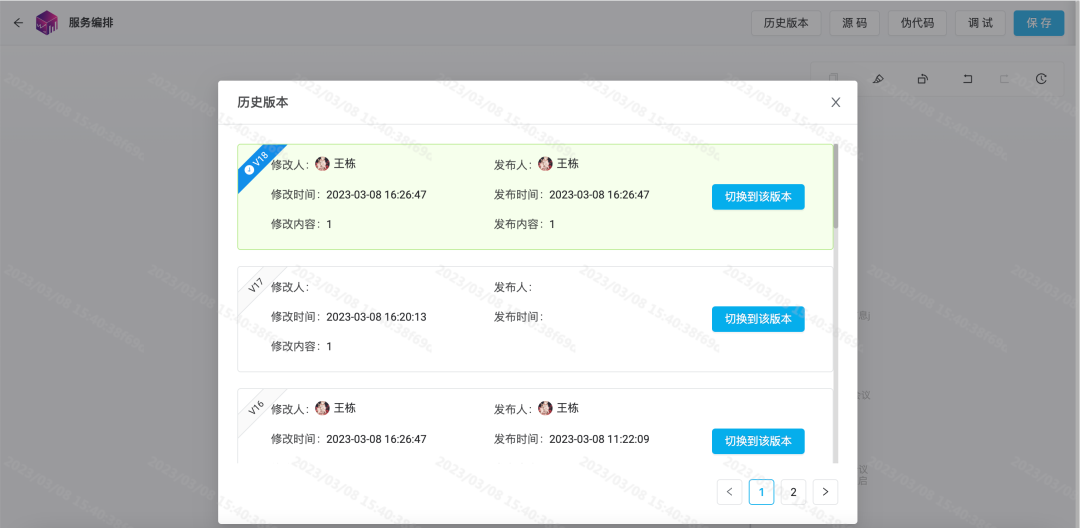This screenshot has width=1080, height=528.
Task: Click 王栋 avatar next to 发布人 in V18
Action: (x=546, y=164)
